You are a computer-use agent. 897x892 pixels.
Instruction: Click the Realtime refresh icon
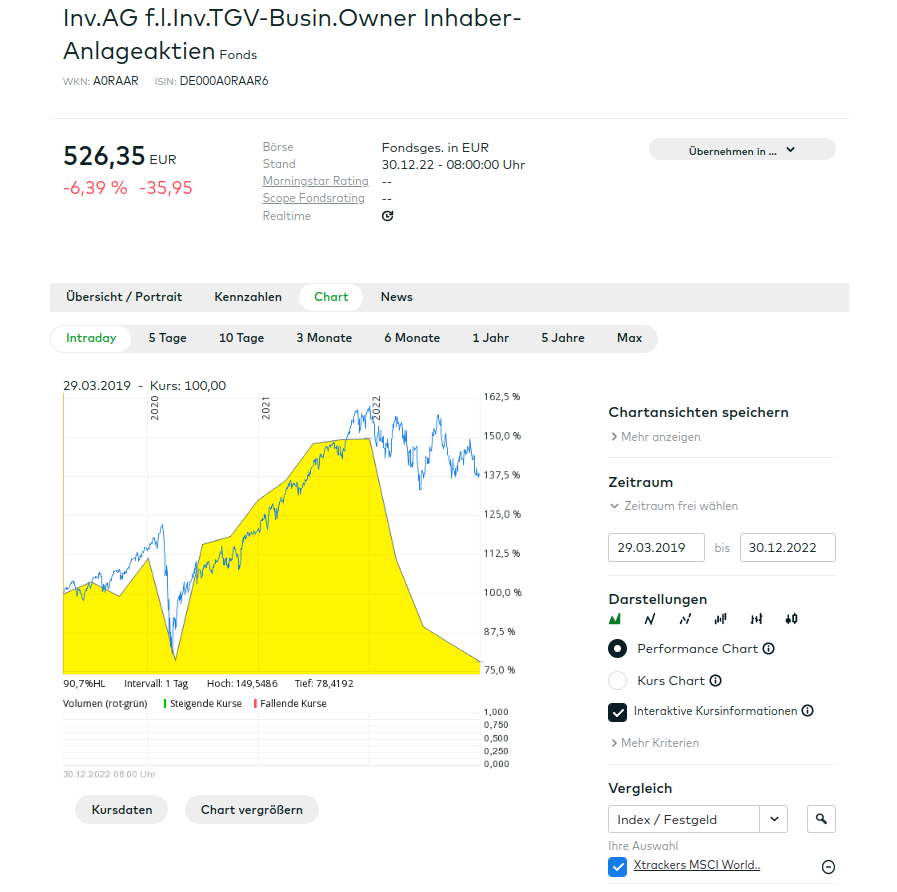388,216
